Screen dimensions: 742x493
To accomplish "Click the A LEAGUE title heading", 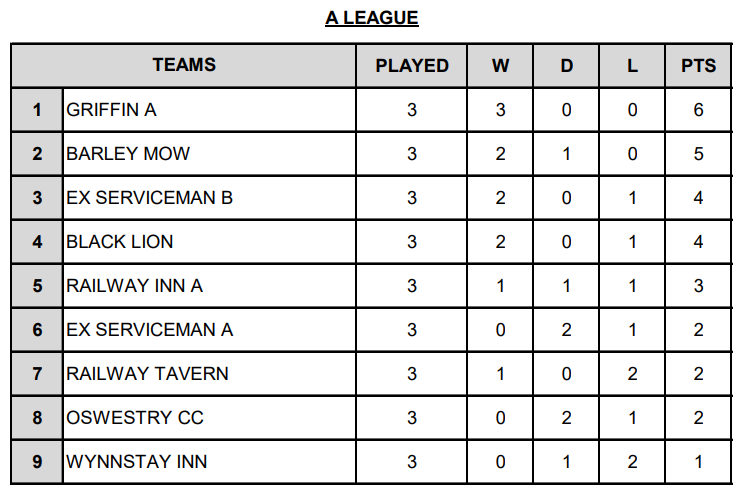I will coord(371,18).
